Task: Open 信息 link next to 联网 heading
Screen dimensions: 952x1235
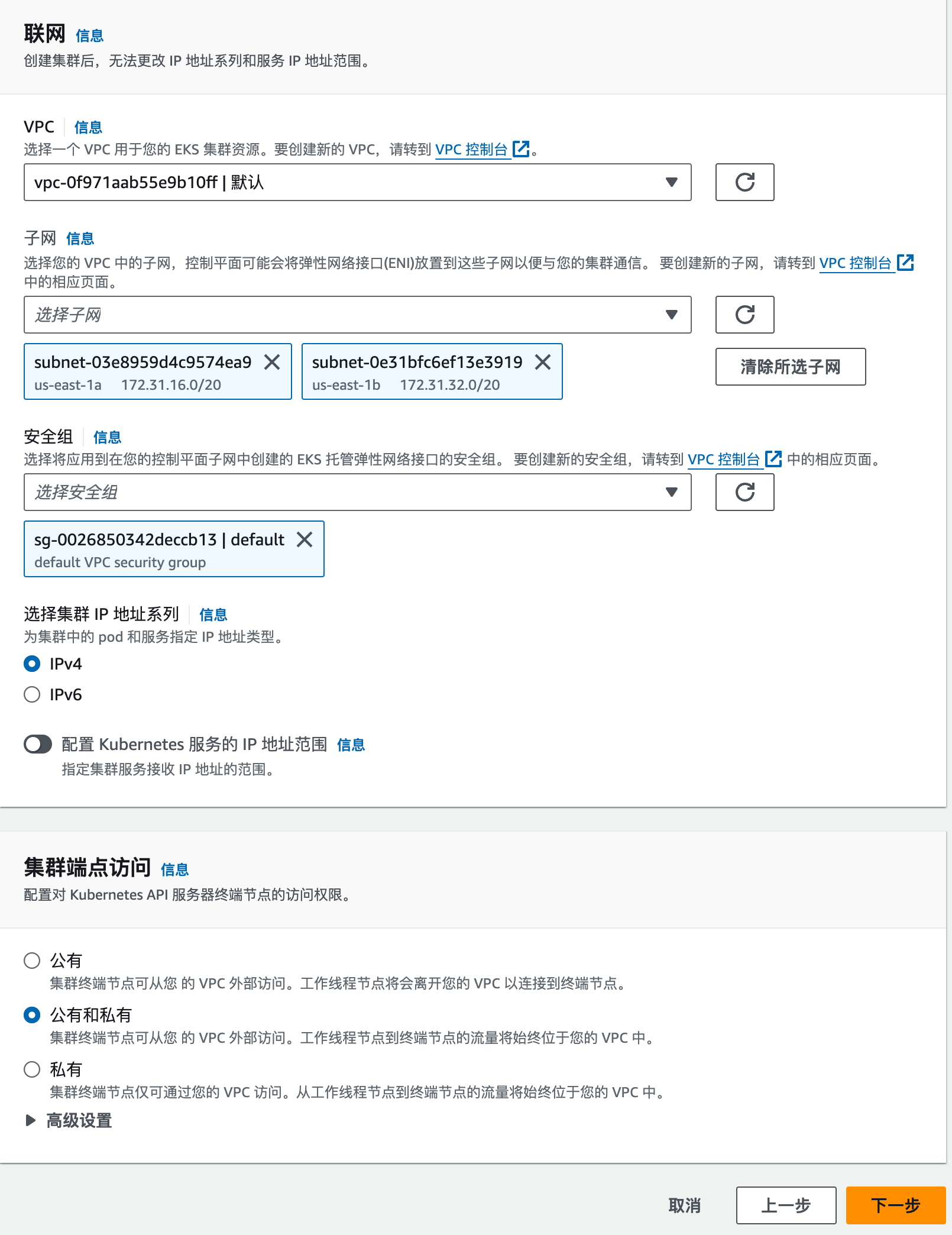Action: (x=90, y=36)
